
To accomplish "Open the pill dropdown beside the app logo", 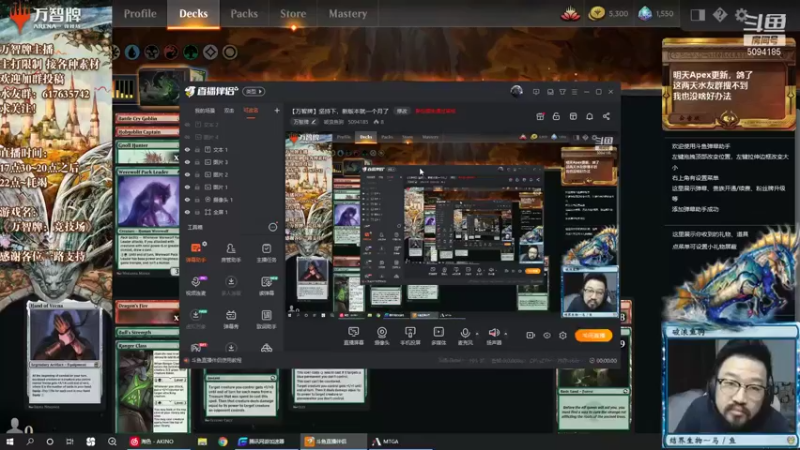I will click(254, 92).
